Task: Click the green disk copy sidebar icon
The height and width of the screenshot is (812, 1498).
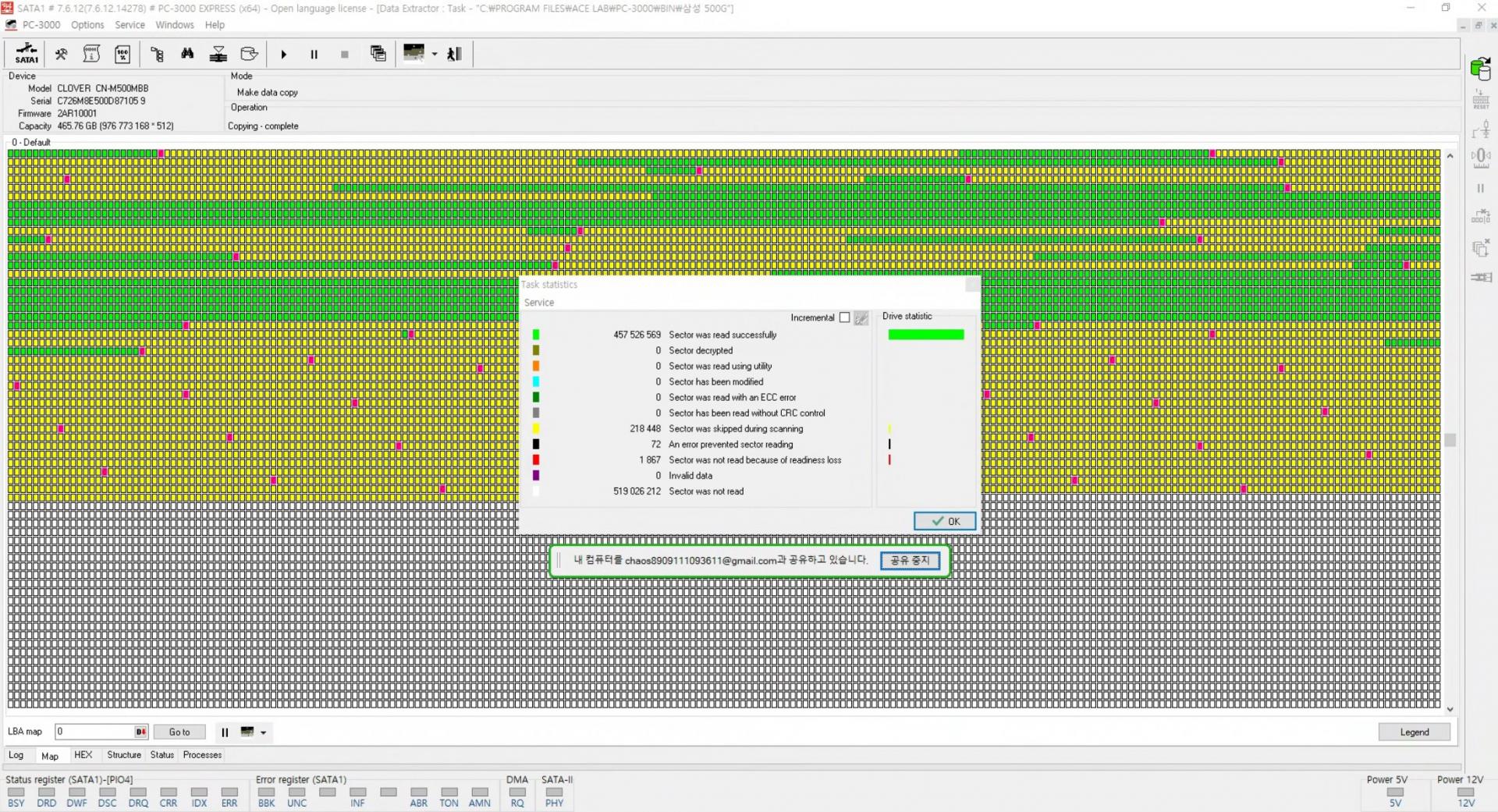Action: [x=1480, y=69]
